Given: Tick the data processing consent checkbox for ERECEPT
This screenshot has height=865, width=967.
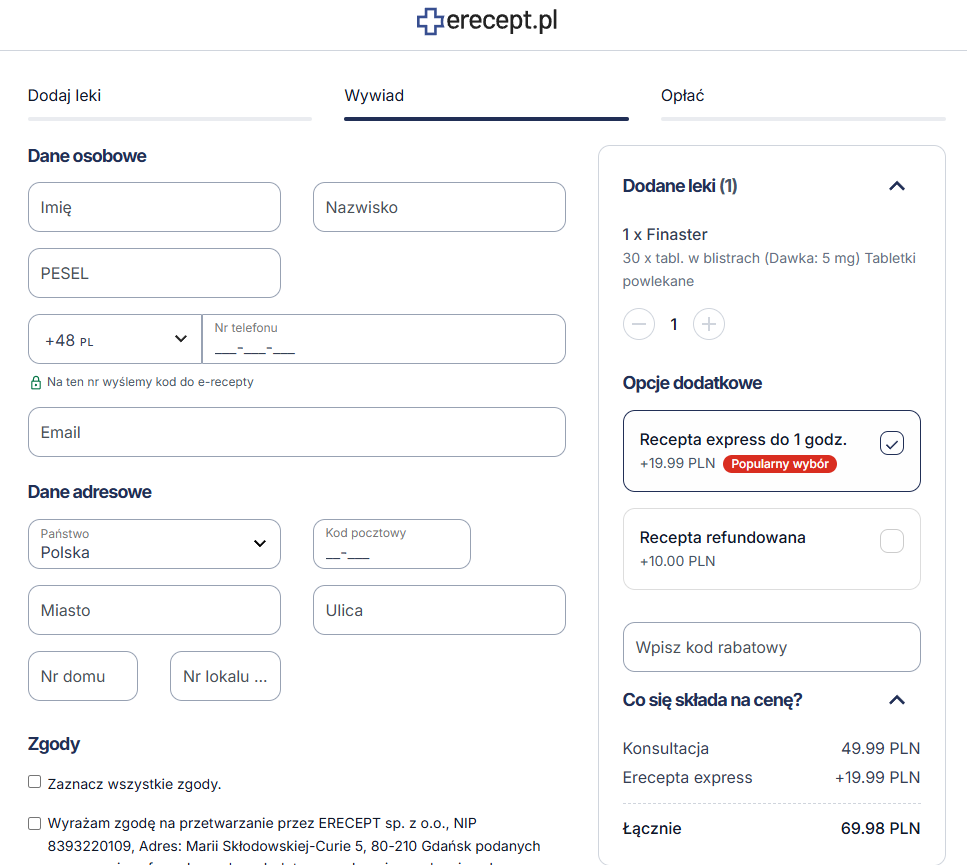Looking at the screenshot, I should tap(35, 823).
